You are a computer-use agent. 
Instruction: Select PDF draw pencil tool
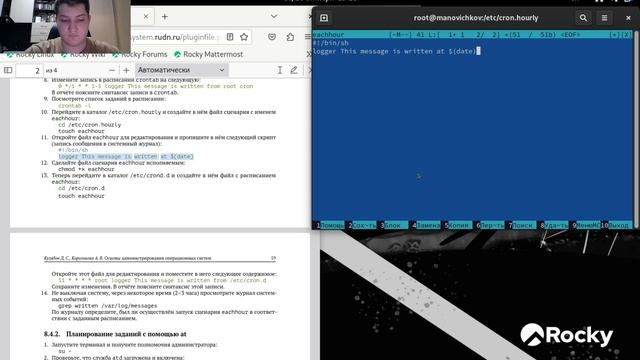point(294,70)
